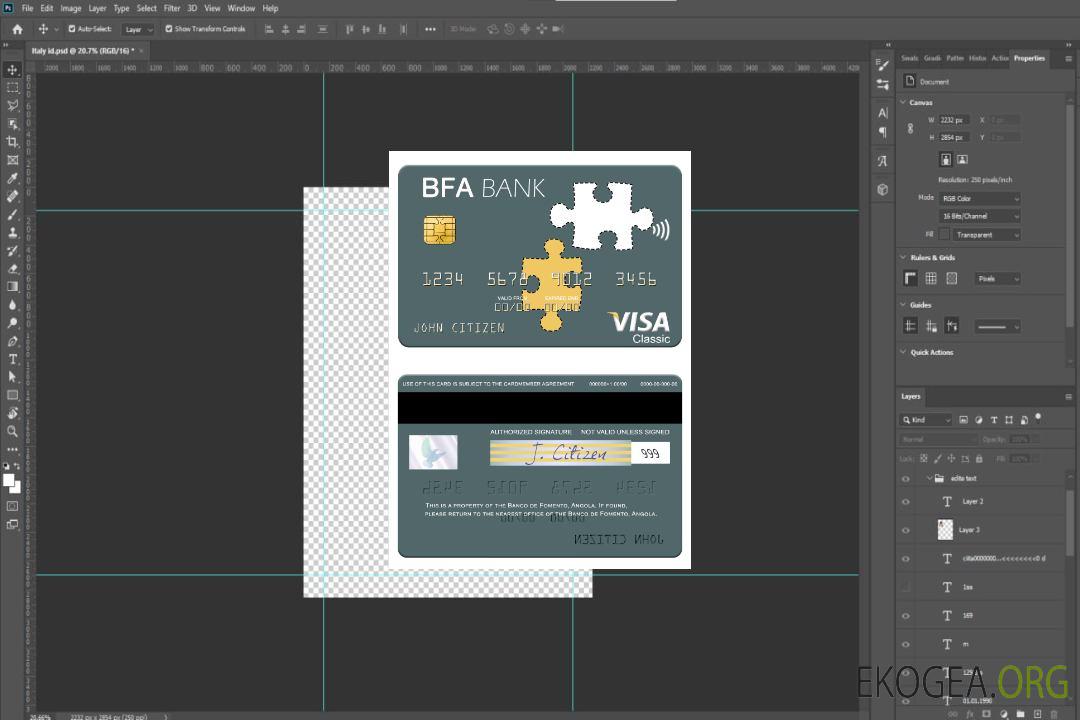Hide Layer 3 with eye icon
The image size is (1080, 720).
point(906,531)
